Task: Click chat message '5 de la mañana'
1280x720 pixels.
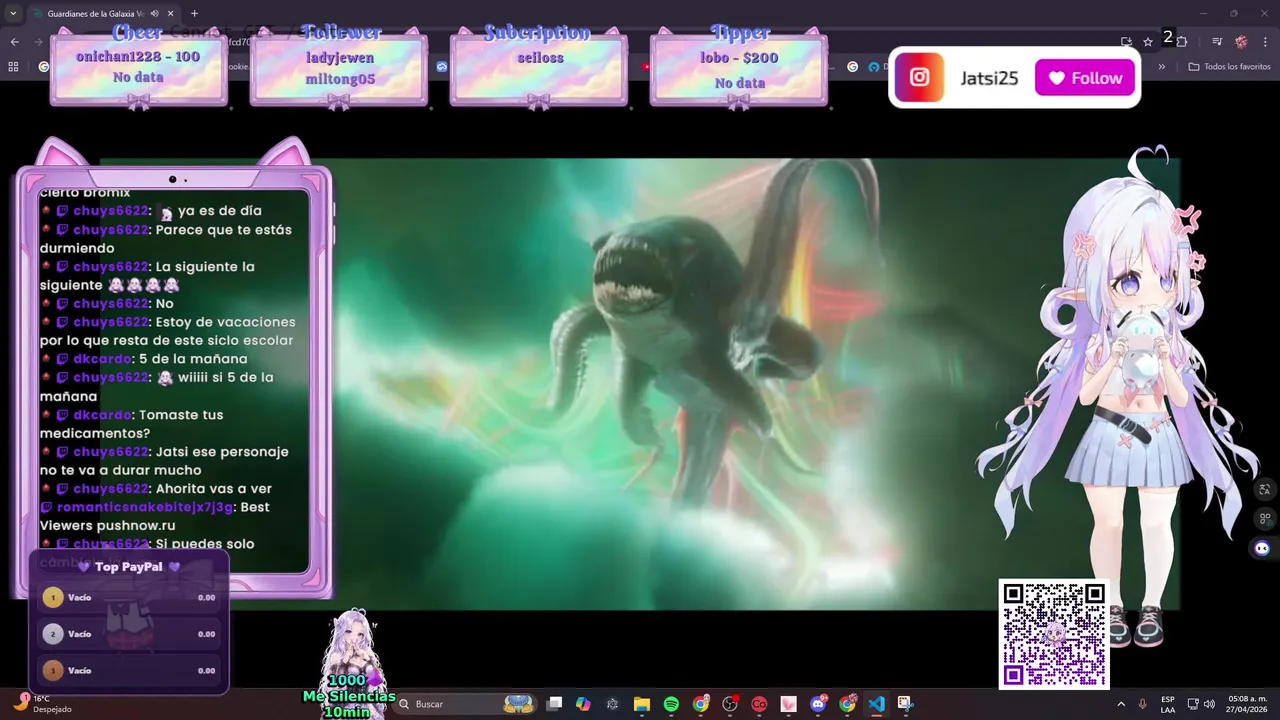Action: (x=193, y=359)
